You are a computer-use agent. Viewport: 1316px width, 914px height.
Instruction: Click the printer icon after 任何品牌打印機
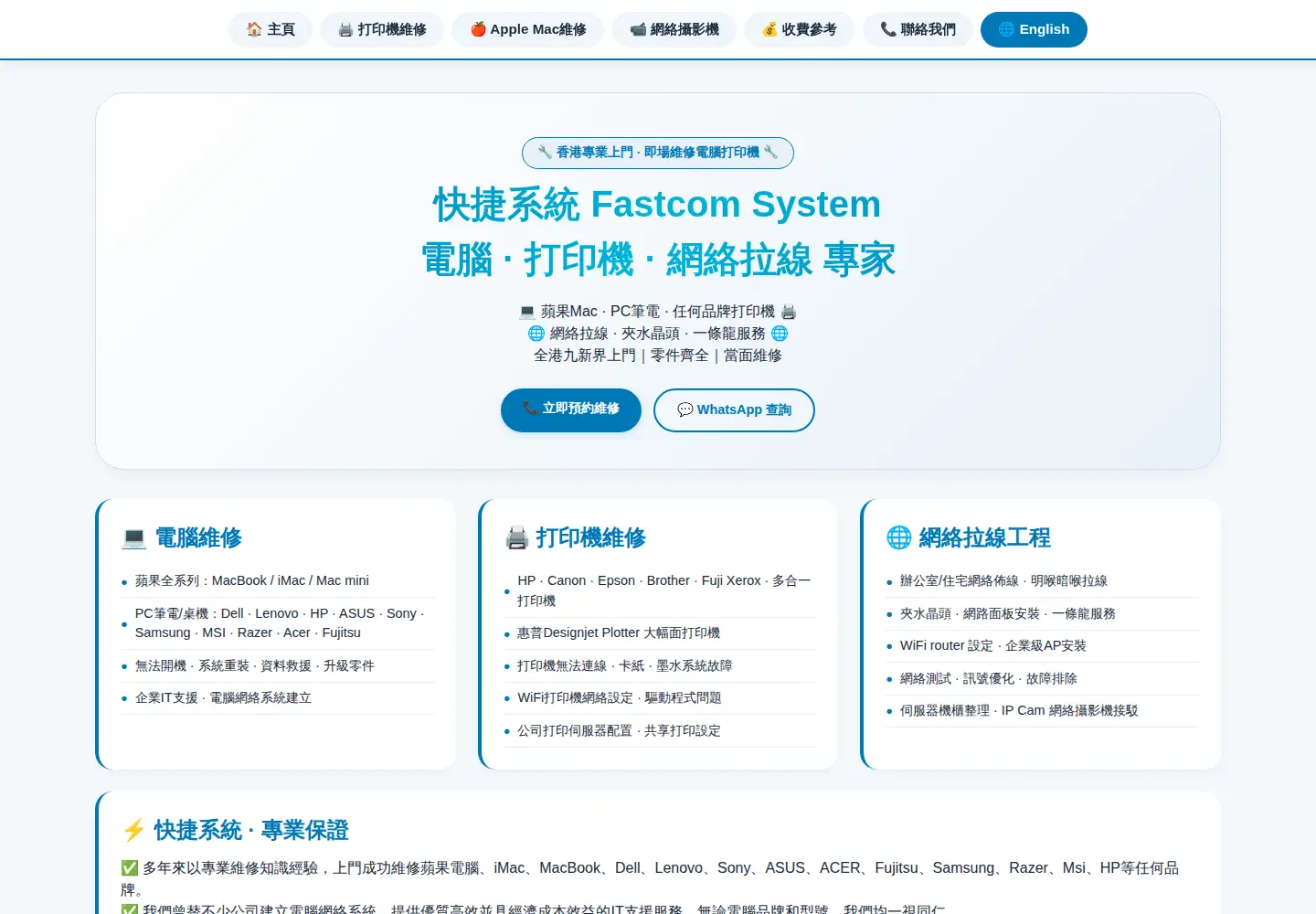coord(789,312)
